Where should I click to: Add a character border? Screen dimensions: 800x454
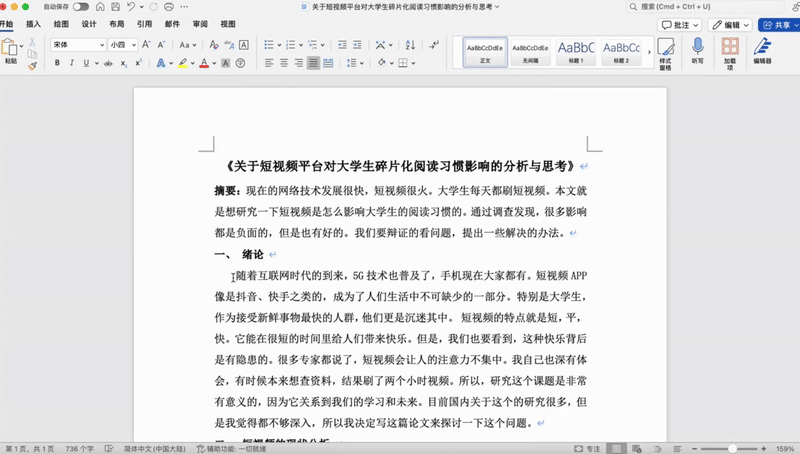point(244,45)
